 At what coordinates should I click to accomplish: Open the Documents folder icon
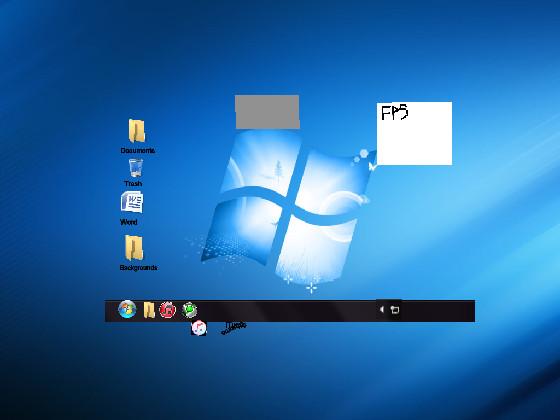pyautogui.click(x=137, y=131)
